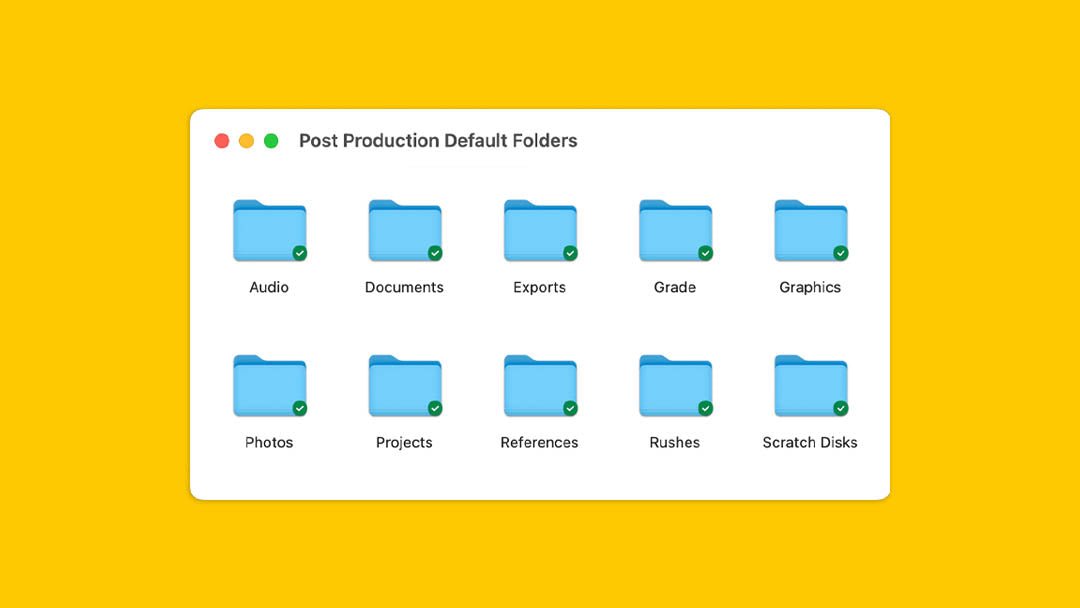Click the green zoom traffic light button
The height and width of the screenshot is (608, 1080).
tap(269, 141)
